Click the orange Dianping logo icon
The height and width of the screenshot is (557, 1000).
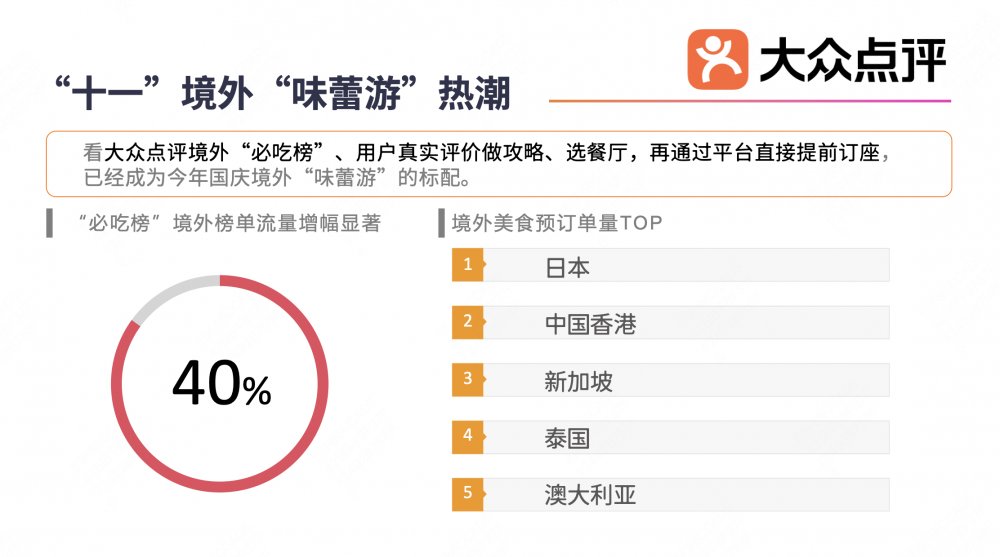pos(717,58)
